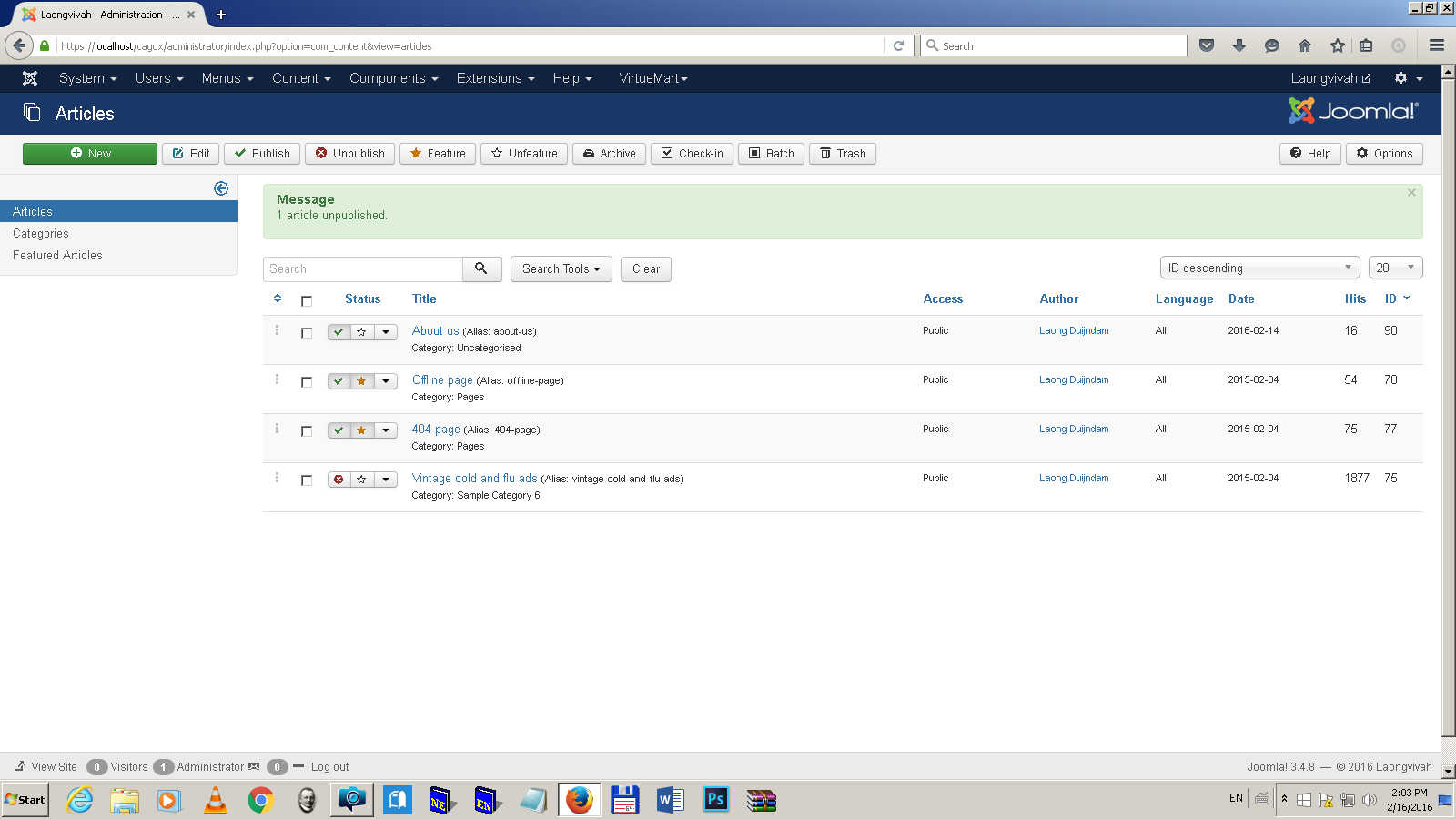Open a new browser tab with the plus icon
The width and height of the screenshot is (1456, 819).
pos(221,15)
